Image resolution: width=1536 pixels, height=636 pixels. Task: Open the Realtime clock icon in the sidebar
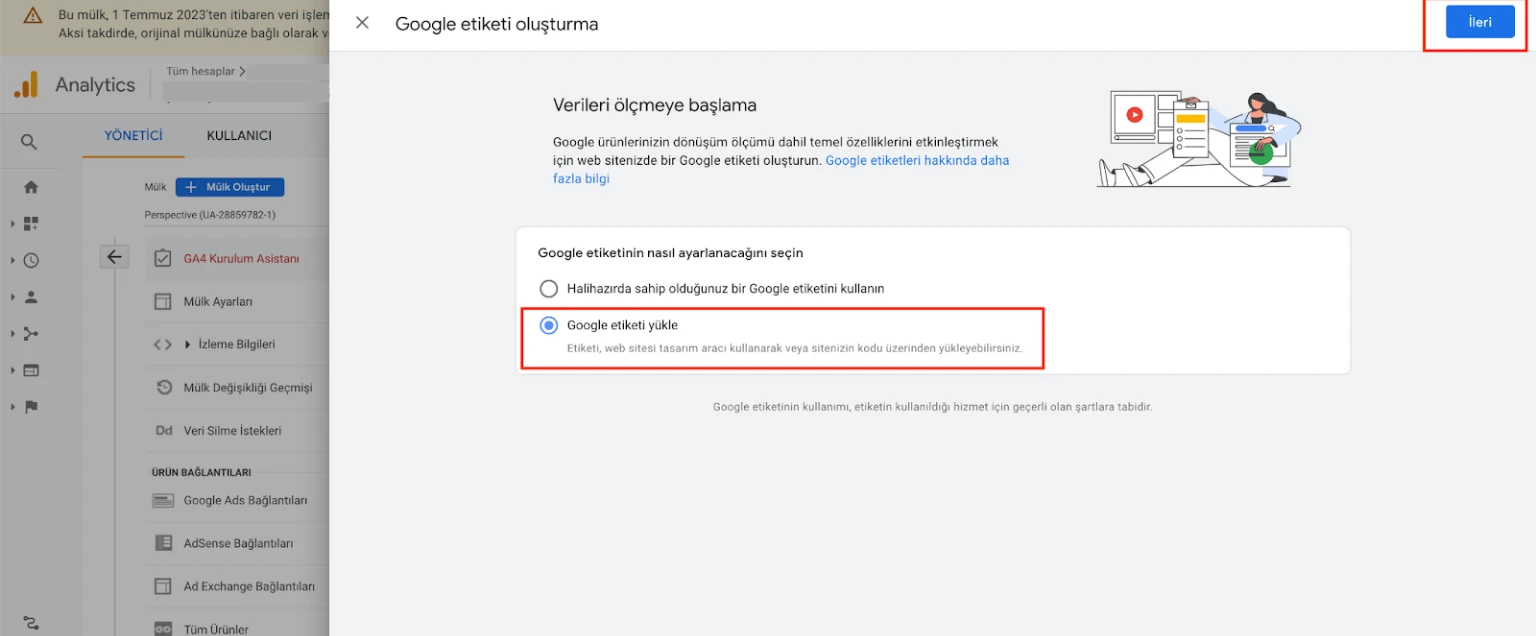point(31,260)
